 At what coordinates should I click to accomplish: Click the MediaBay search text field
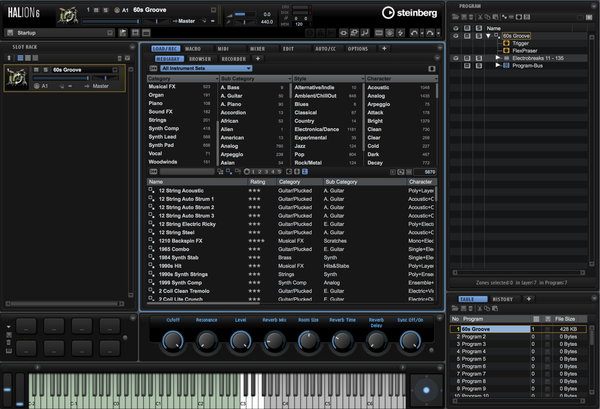pos(187,172)
